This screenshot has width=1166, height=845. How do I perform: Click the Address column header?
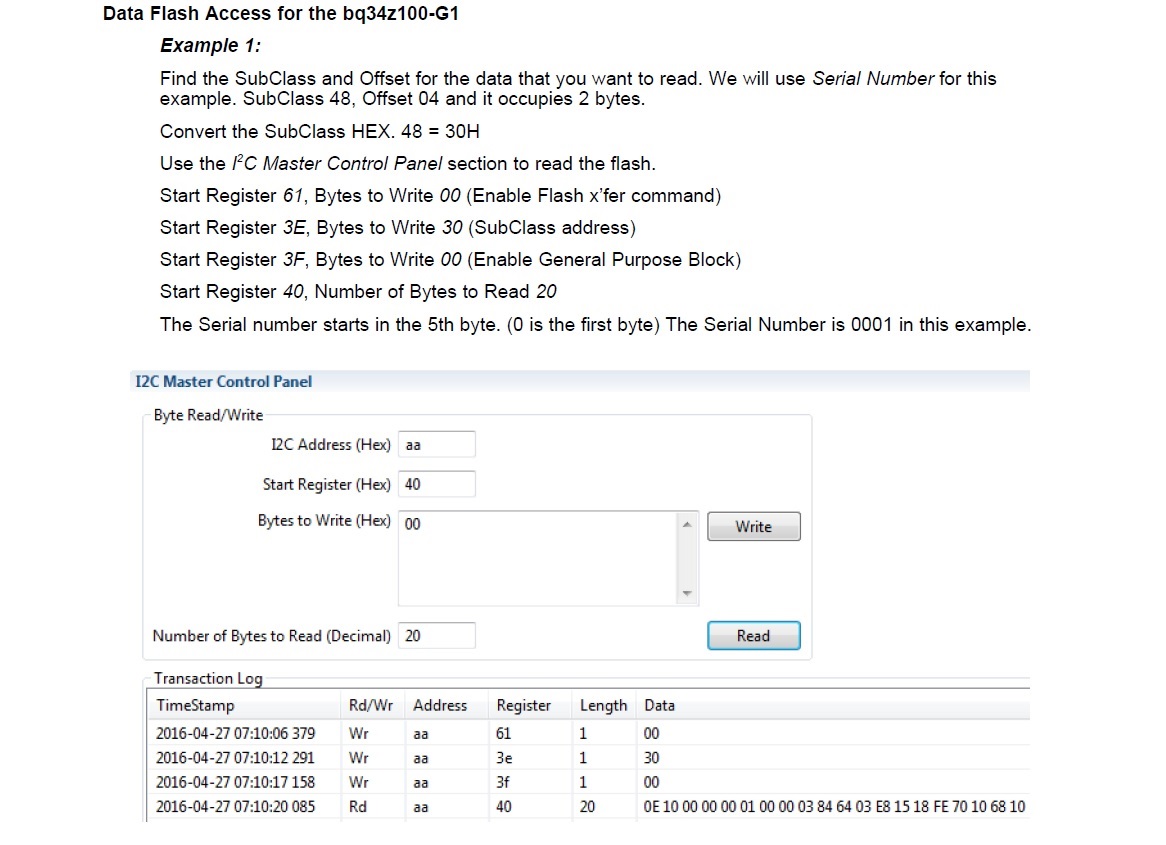pos(446,705)
